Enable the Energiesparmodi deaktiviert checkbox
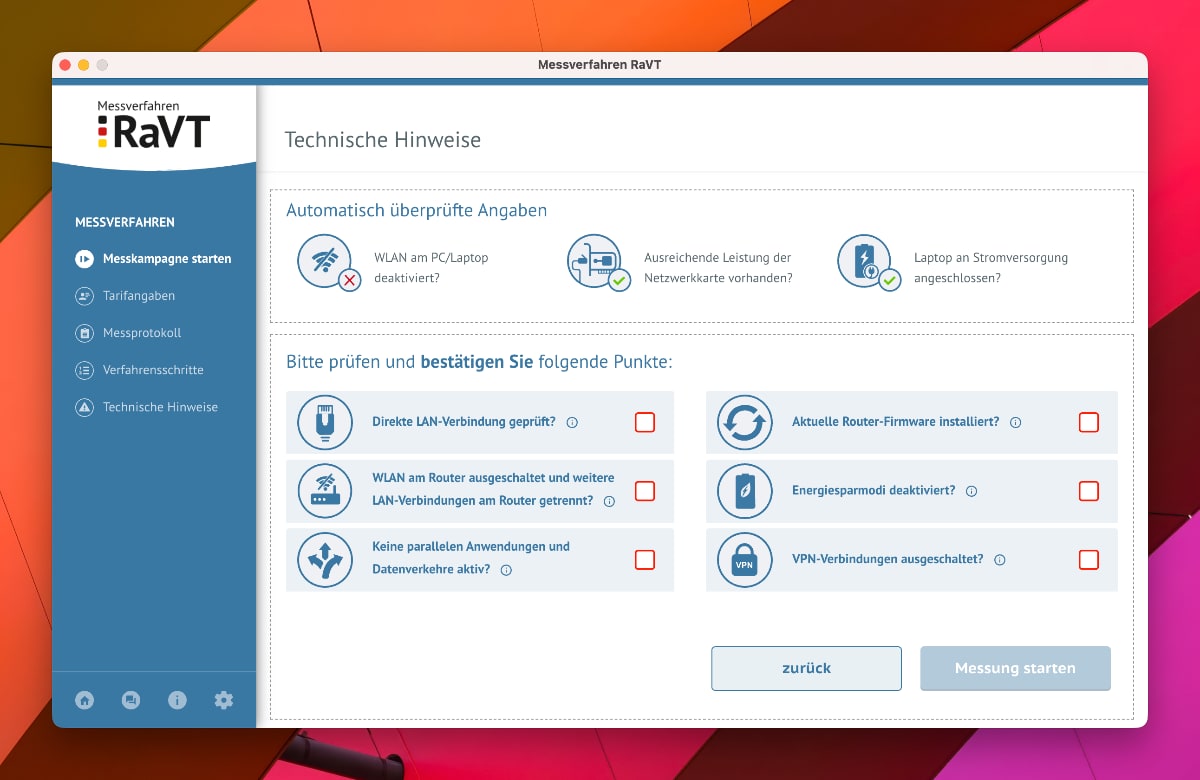Image resolution: width=1200 pixels, height=780 pixels. click(1088, 491)
